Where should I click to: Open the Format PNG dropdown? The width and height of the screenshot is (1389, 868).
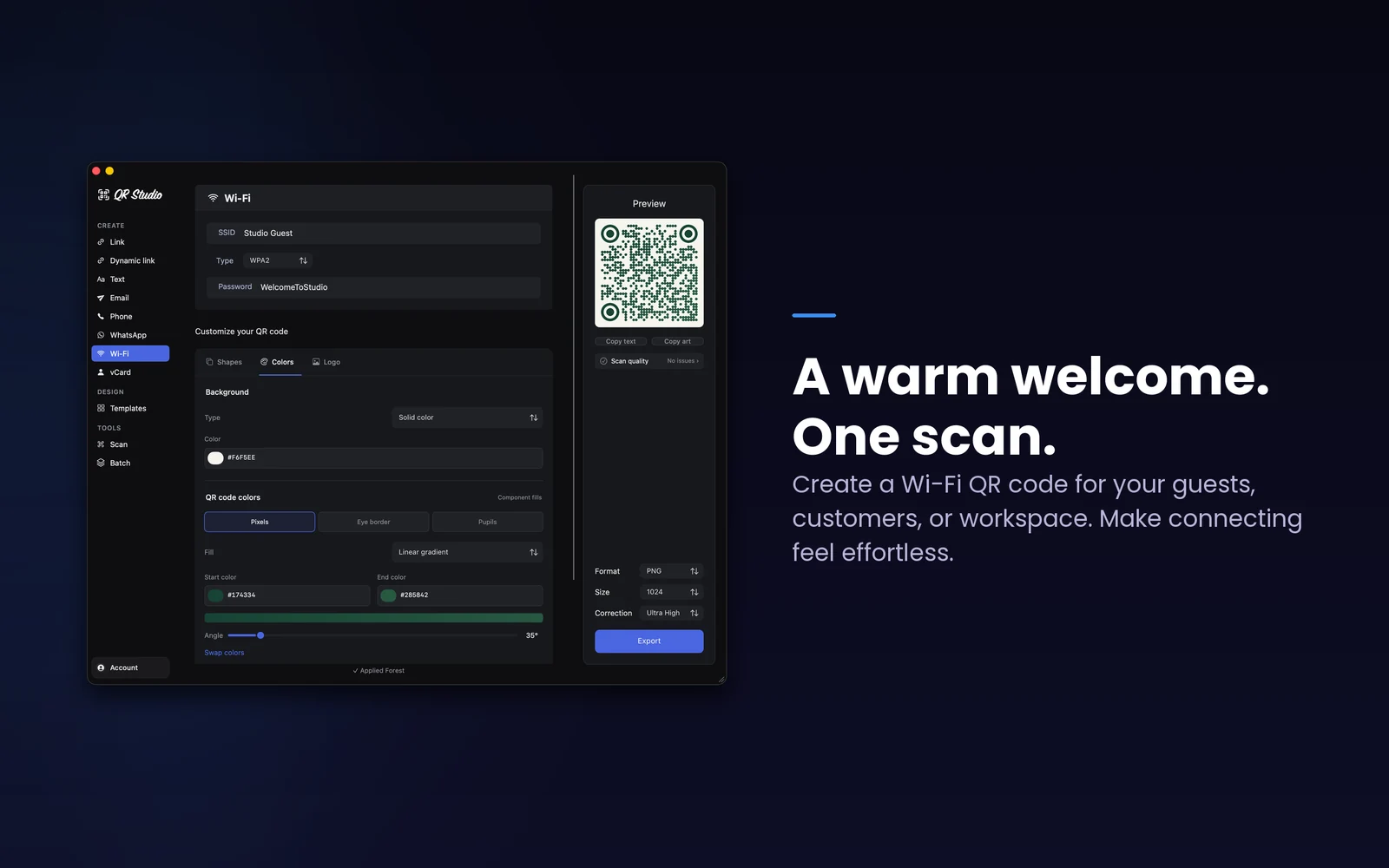click(x=671, y=571)
